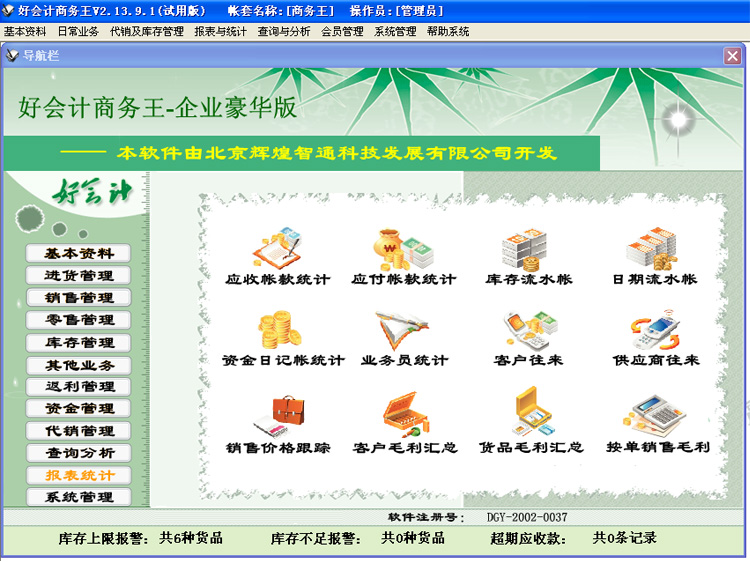The image size is (750, 562).
Task: Open the 会员管理 menu
Action: pos(342,32)
